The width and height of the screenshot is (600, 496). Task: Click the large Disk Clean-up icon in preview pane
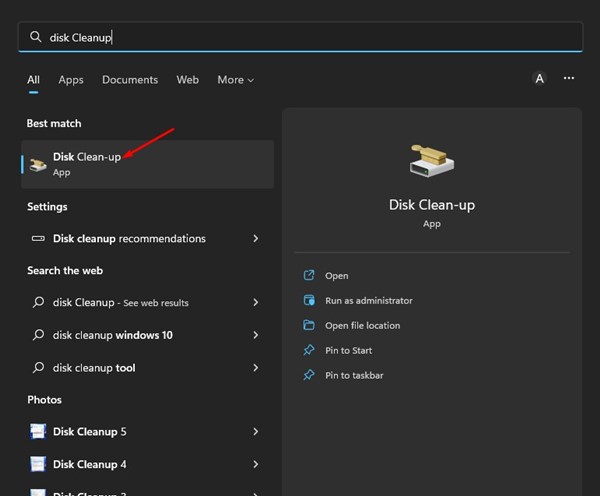click(432, 161)
